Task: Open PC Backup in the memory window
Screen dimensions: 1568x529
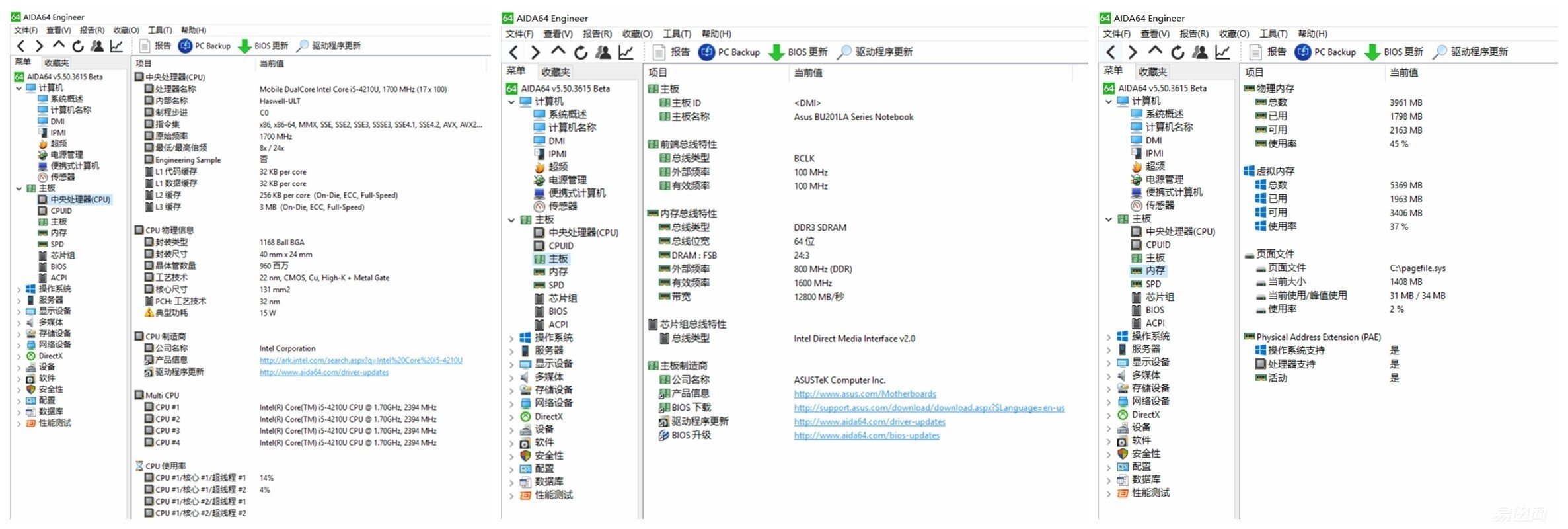Action: [x=1325, y=52]
